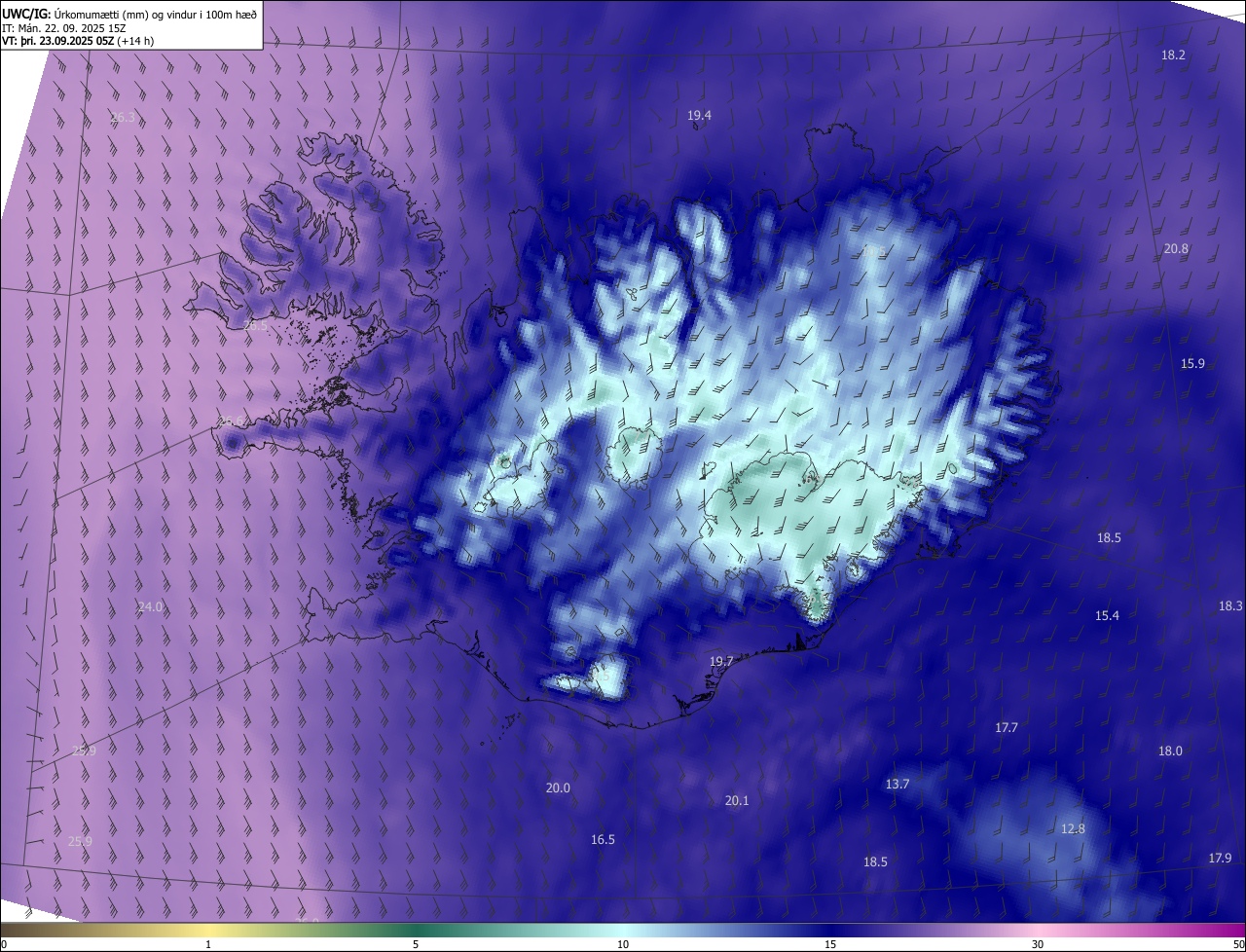Click the 19.4 value north of Iceland
1246x952 pixels.
[x=699, y=115]
